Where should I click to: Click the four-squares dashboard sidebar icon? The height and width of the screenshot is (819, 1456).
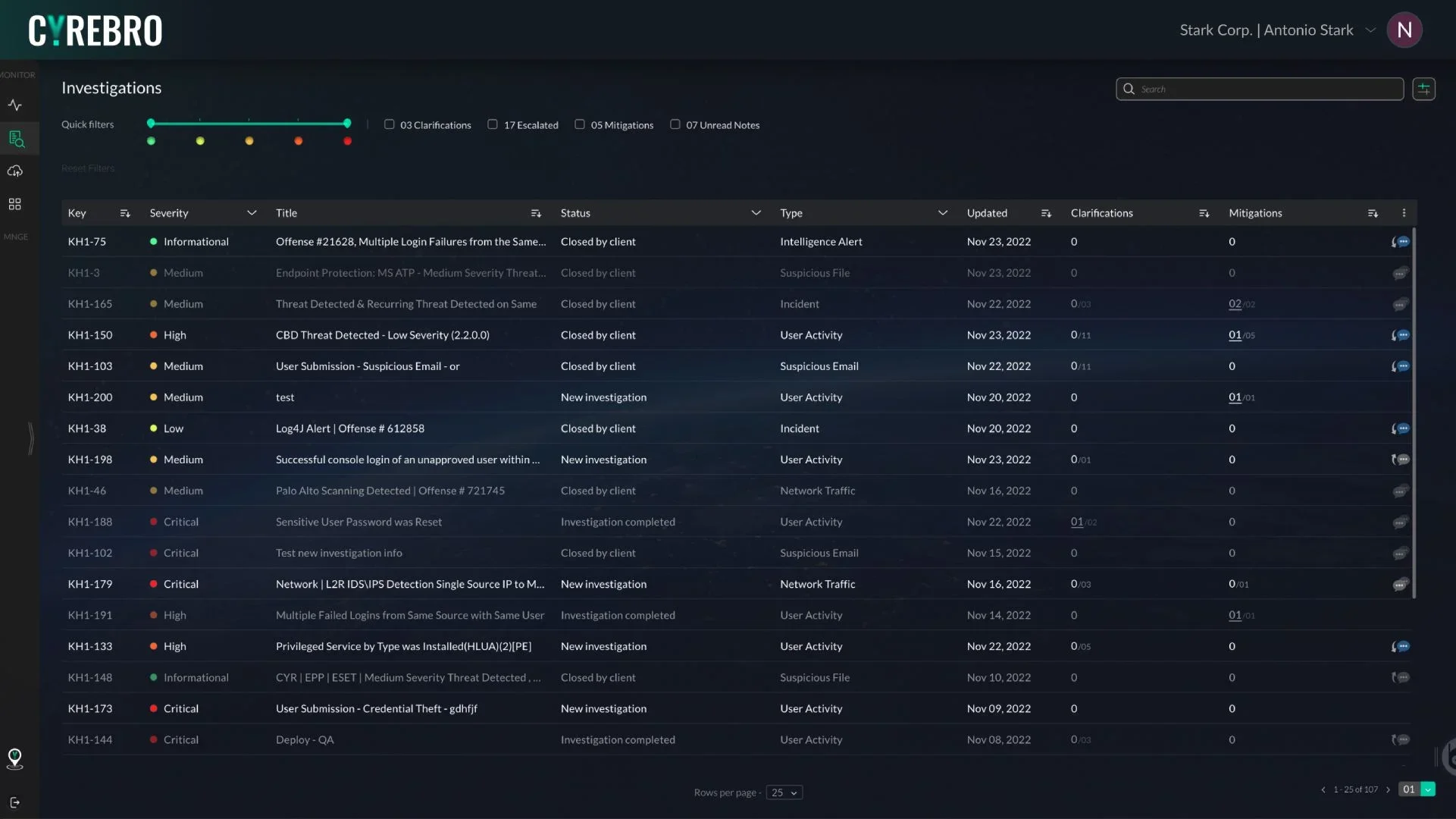click(x=15, y=205)
